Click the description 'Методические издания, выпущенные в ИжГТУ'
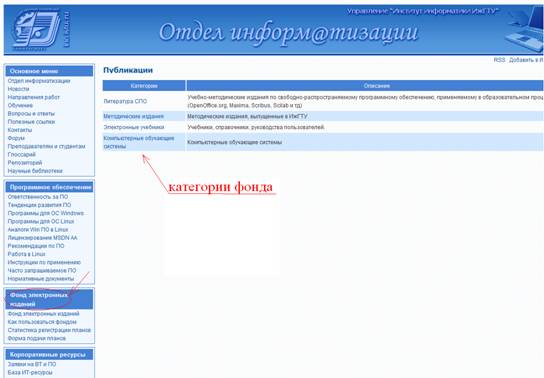The width and height of the screenshot is (544, 378). 247,116
